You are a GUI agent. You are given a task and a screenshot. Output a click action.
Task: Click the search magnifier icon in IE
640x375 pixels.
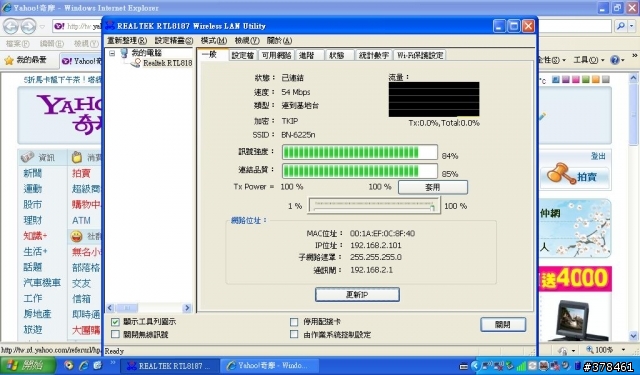(x=620, y=26)
